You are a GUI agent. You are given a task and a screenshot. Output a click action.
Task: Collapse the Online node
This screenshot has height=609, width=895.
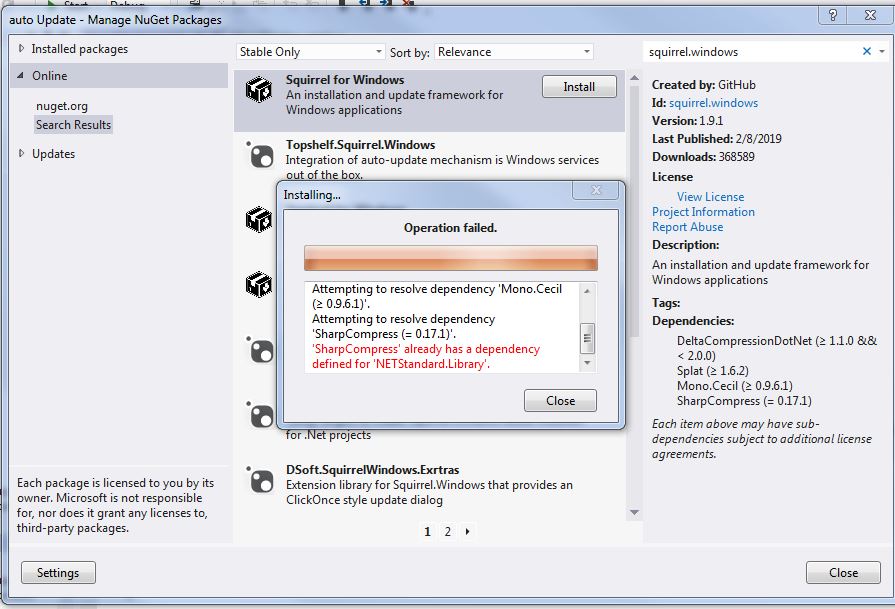click(21, 75)
